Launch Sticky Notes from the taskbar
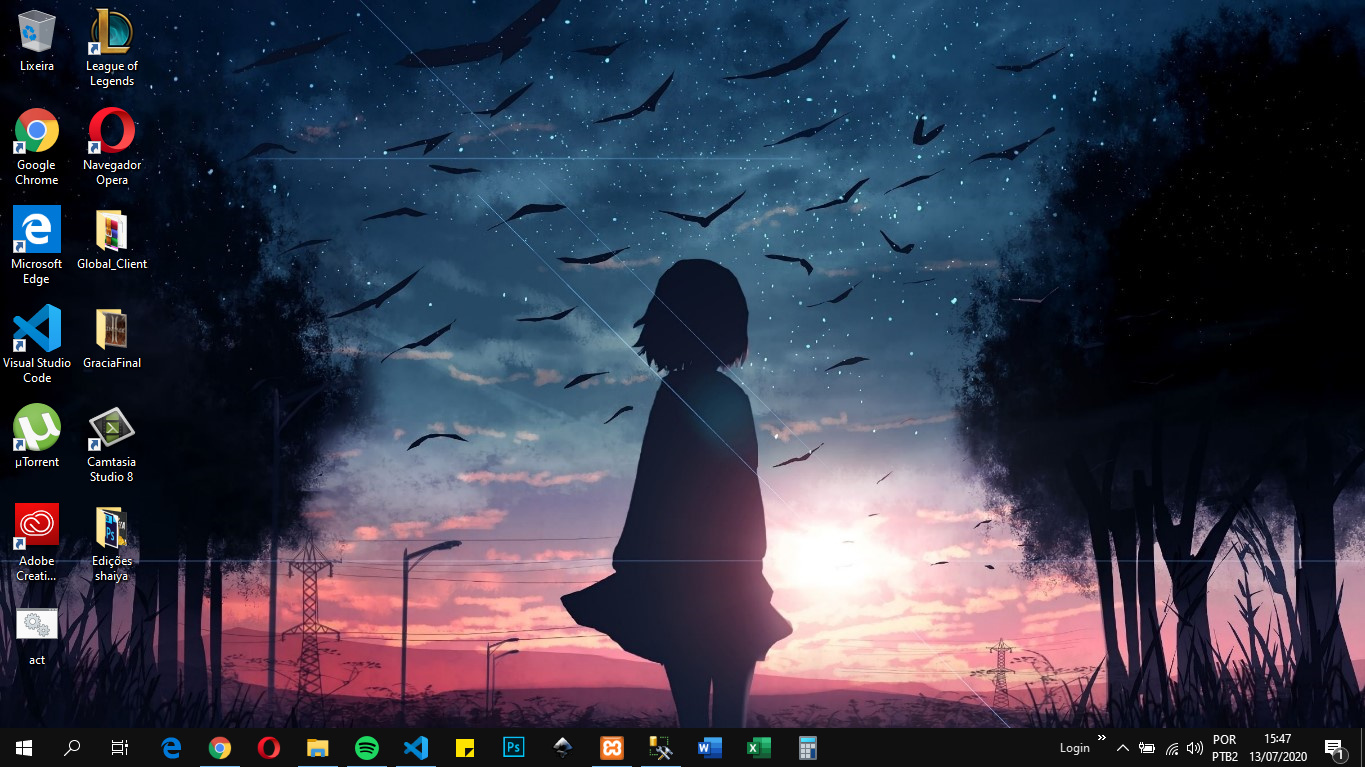This screenshot has height=767, width=1365. 465,747
